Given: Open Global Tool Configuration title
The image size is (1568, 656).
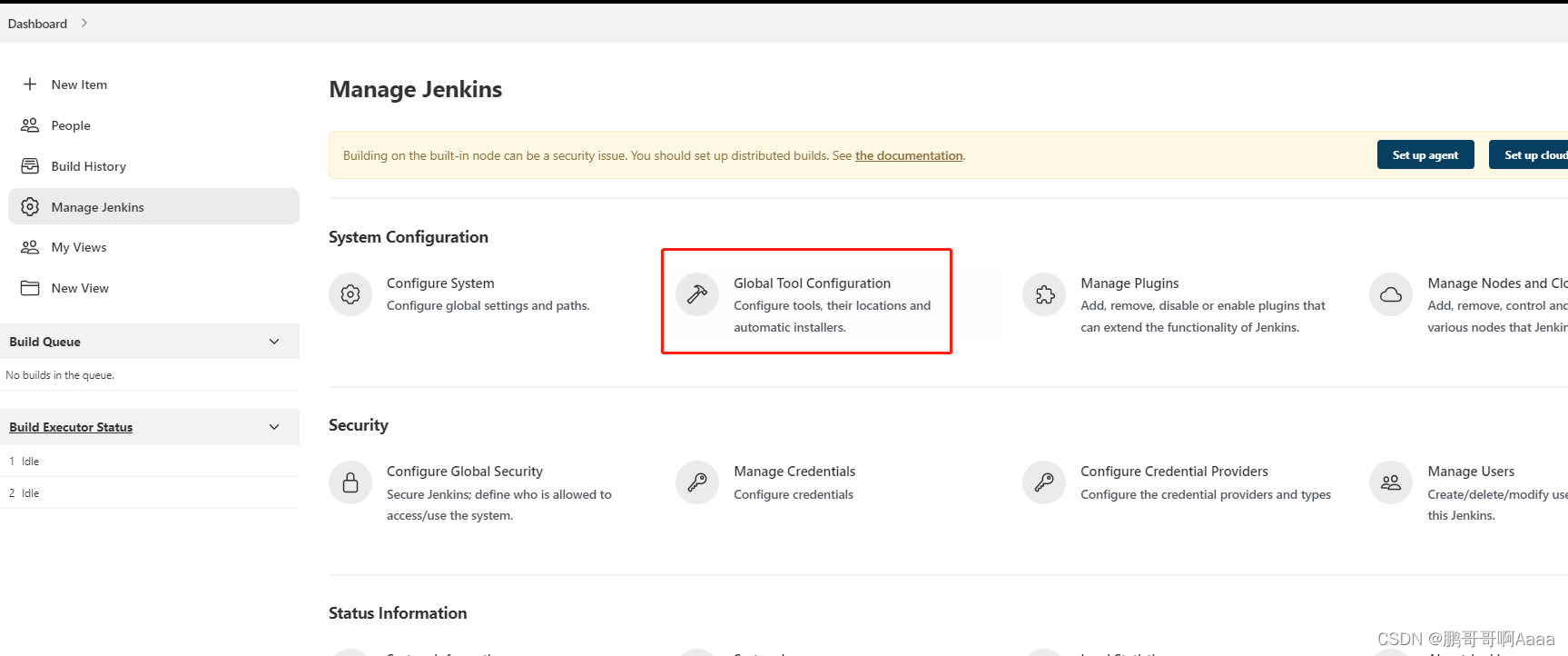Looking at the screenshot, I should point(812,283).
